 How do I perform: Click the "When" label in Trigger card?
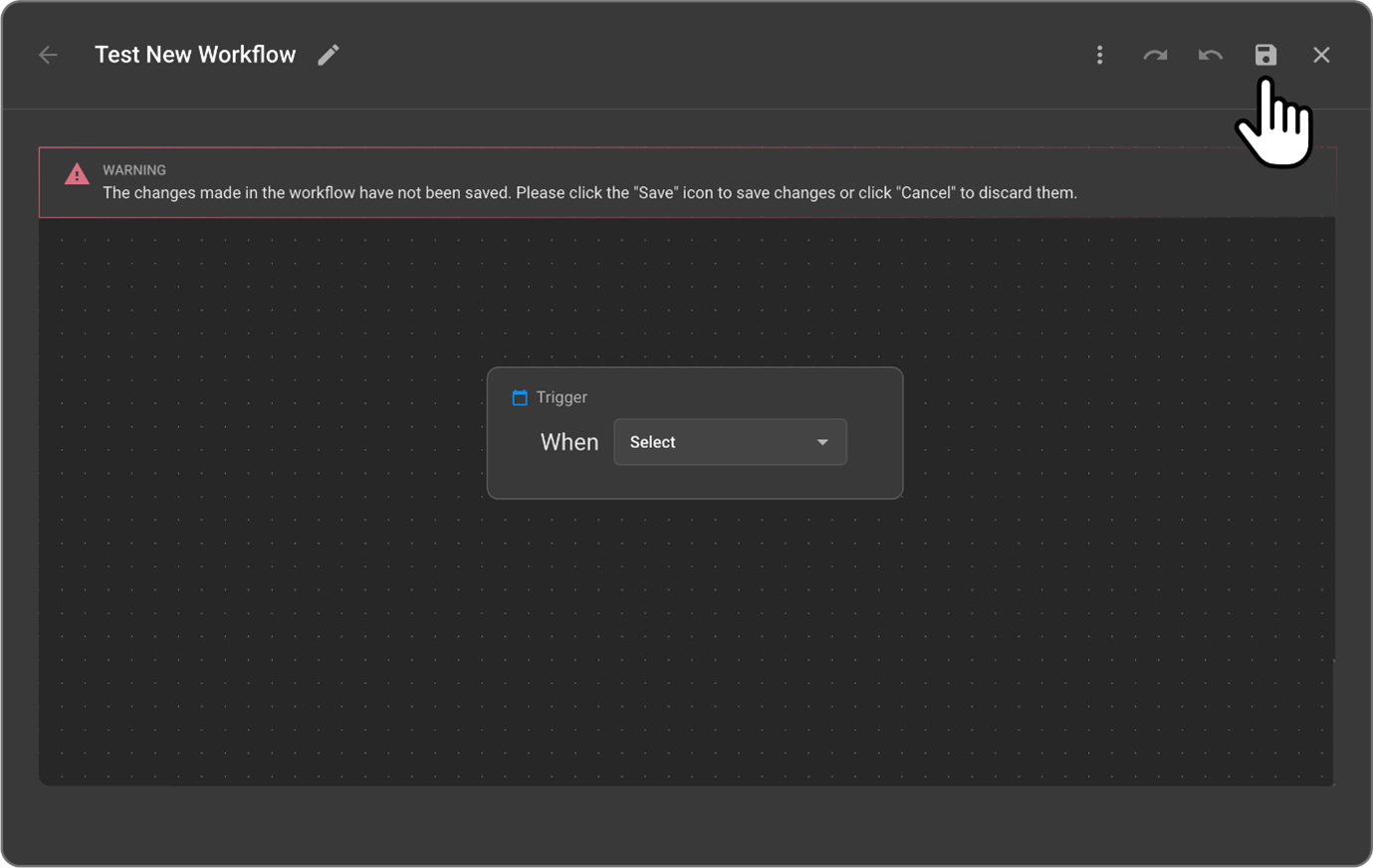[x=570, y=442]
